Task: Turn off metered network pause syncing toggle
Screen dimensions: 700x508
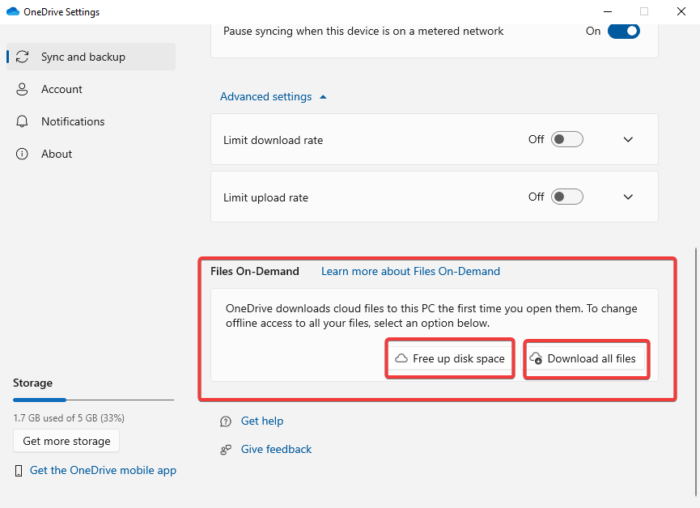Action: click(622, 31)
